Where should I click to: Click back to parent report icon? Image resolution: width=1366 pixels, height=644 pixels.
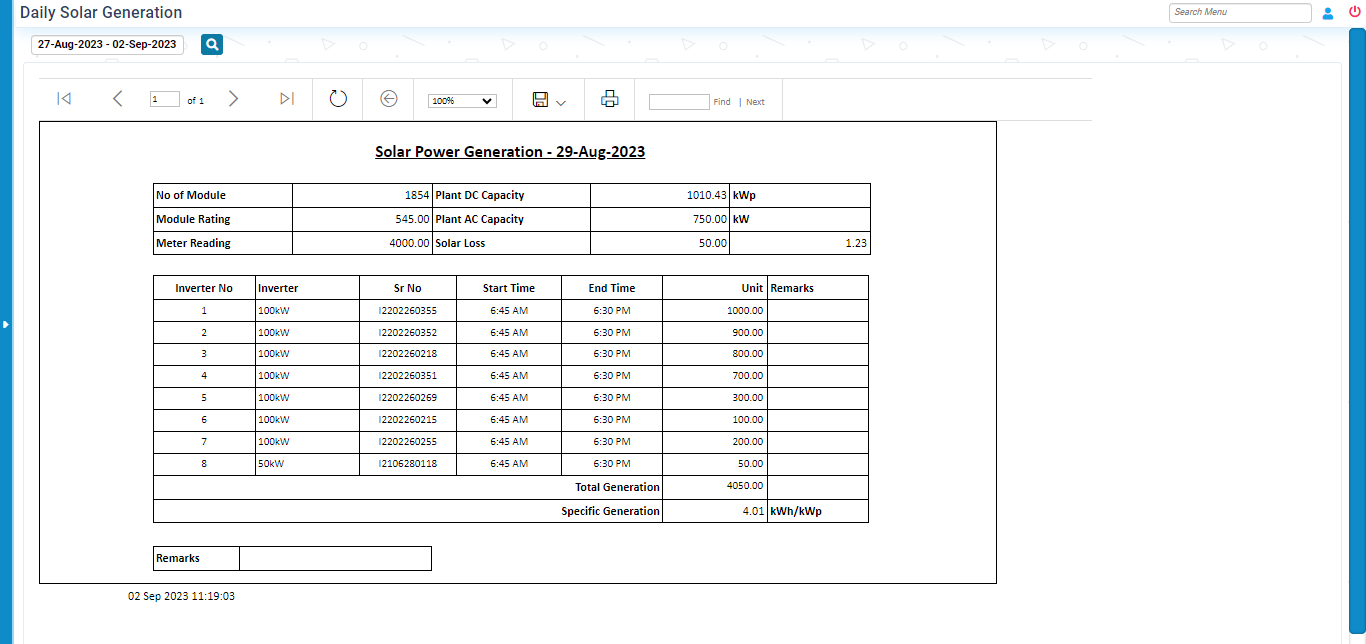(389, 99)
